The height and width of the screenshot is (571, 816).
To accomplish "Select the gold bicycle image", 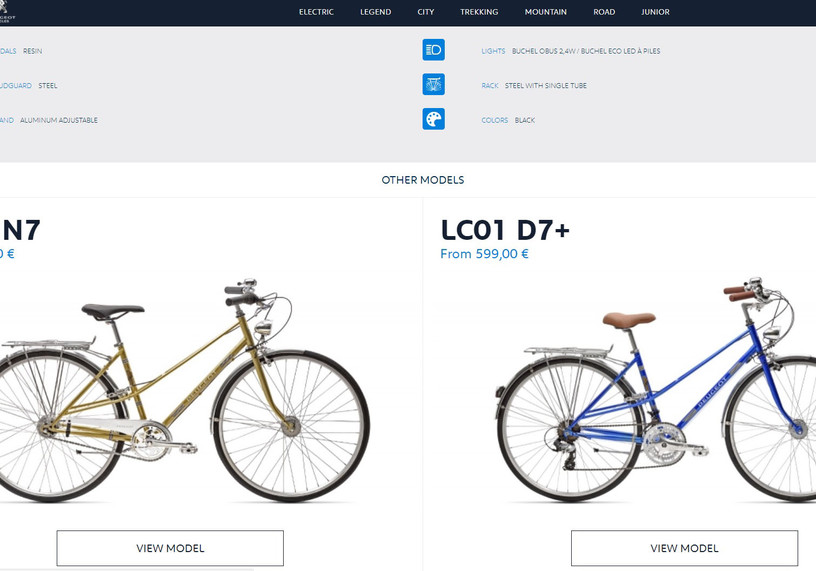I will (184, 390).
